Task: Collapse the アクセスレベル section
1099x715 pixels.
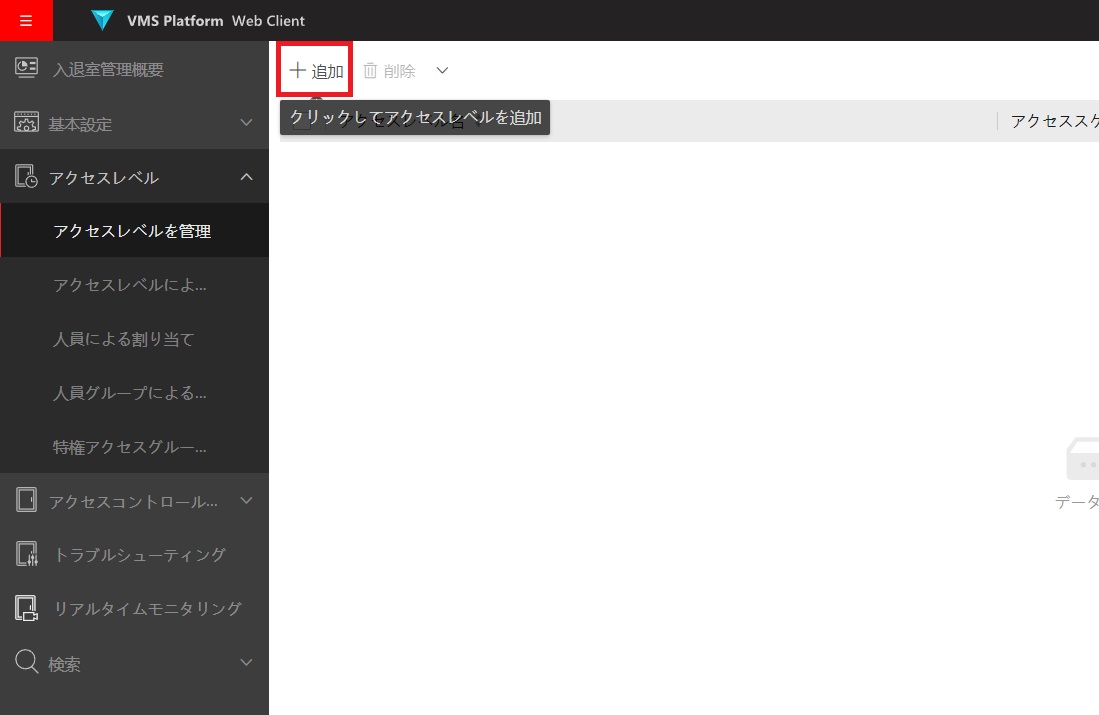Action: pos(246,176)
